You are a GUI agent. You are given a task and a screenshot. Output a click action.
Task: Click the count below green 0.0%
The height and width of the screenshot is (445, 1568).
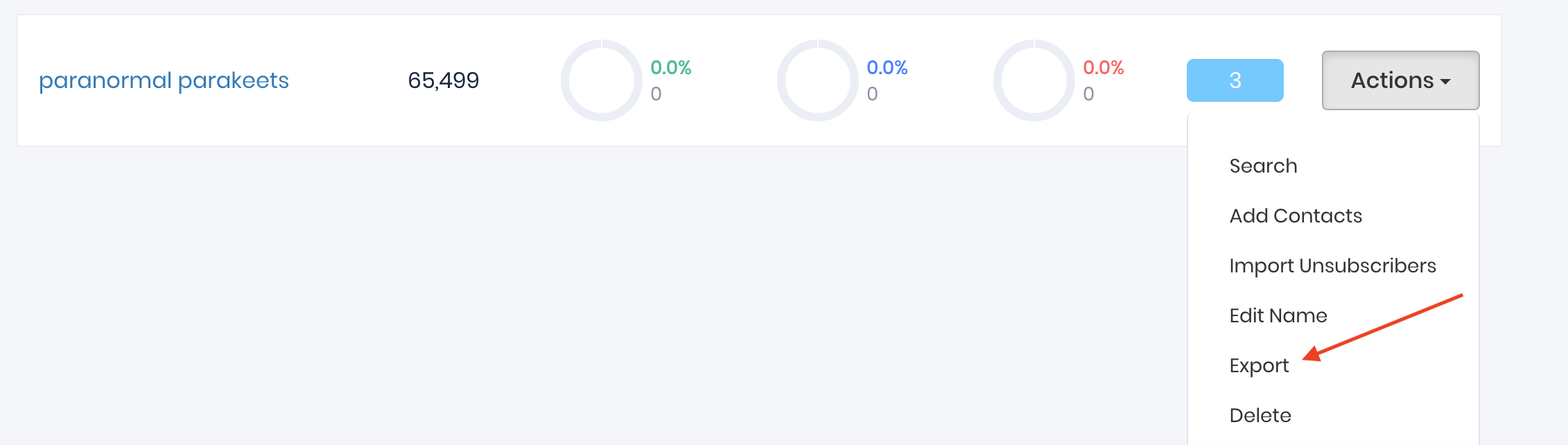click(656, 94)
